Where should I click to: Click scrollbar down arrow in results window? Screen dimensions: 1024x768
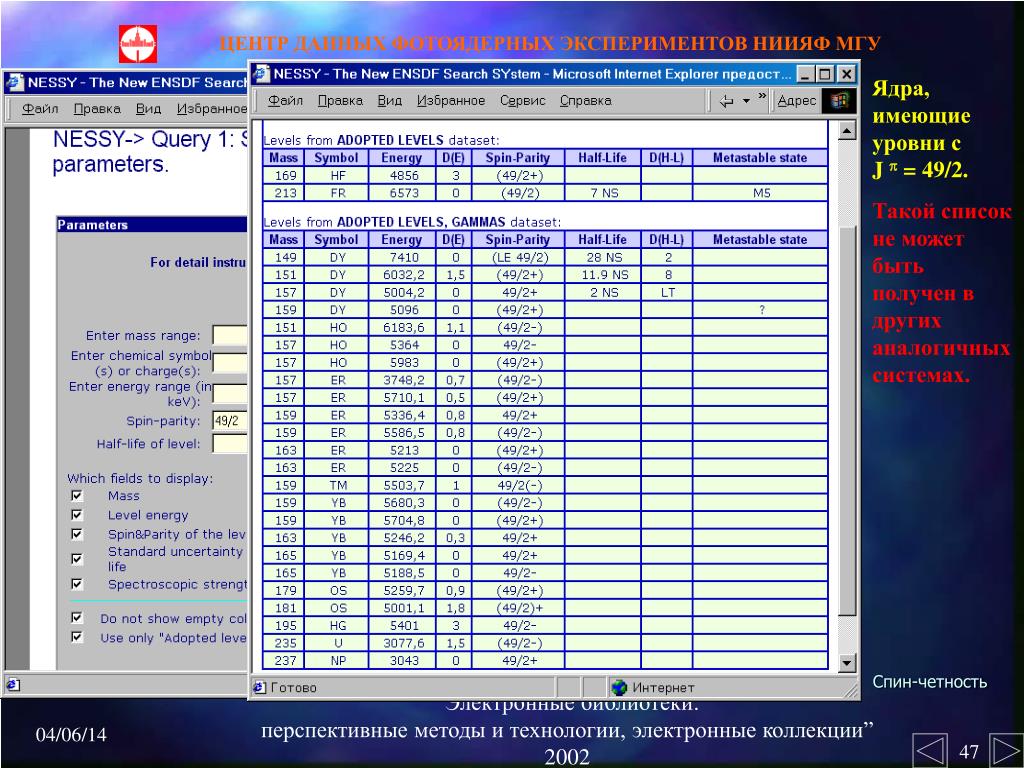click(x=846, y=663)
